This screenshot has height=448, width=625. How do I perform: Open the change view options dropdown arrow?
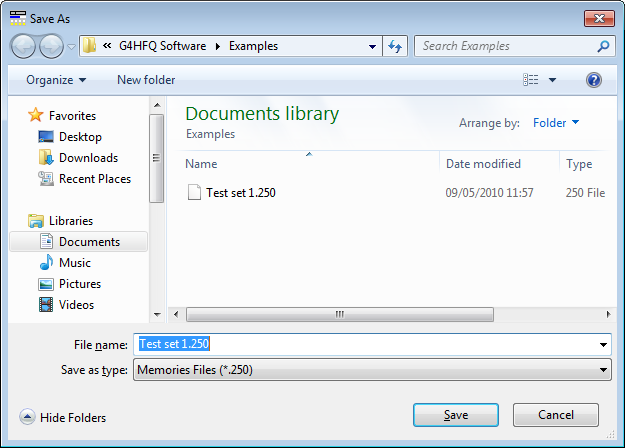pyautogui.click(x=552, y=80)
